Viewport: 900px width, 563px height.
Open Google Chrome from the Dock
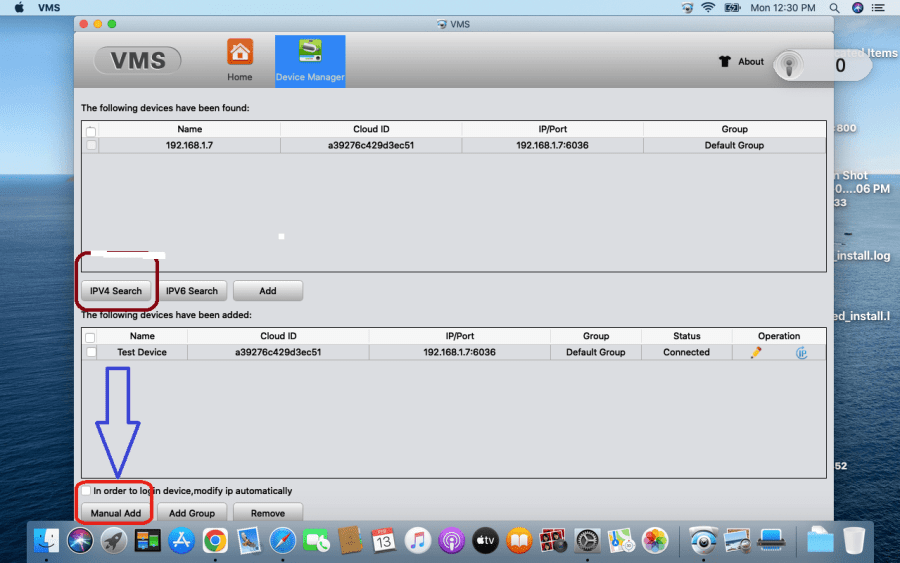point(215,541)
